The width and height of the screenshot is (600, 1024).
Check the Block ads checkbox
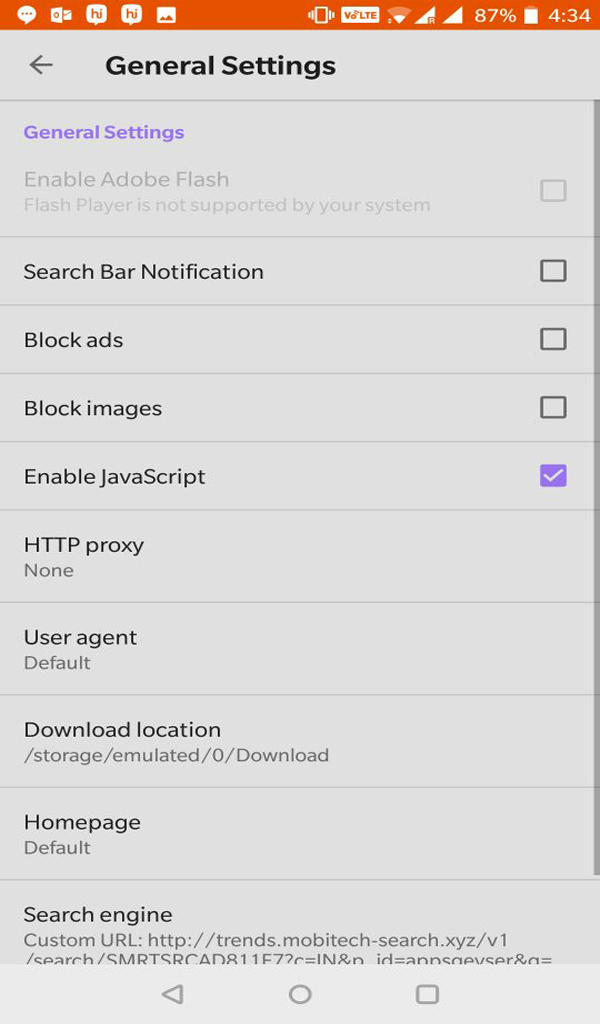click(553, 340)
